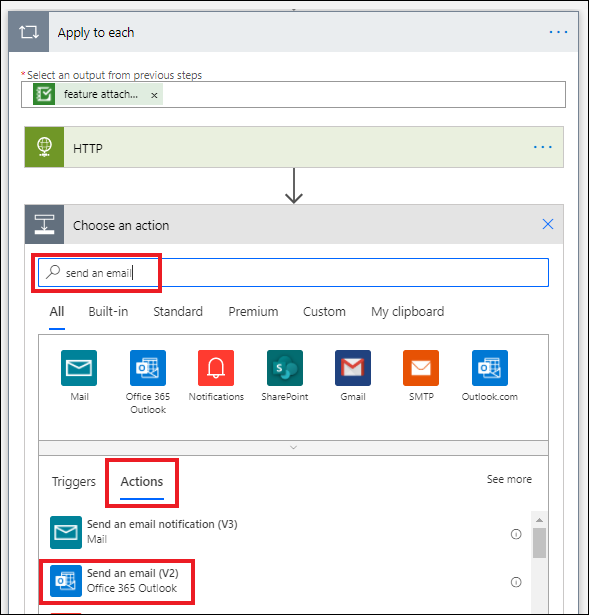Screen dimensions: 589x615
Task: Switch to the Premium tab
Action: tap(253, 311)
